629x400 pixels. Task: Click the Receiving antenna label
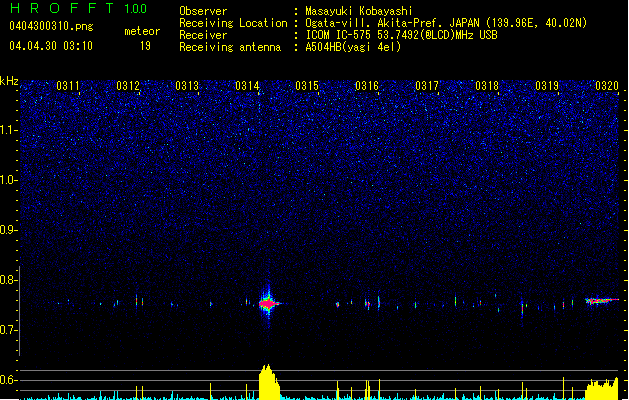230,47
